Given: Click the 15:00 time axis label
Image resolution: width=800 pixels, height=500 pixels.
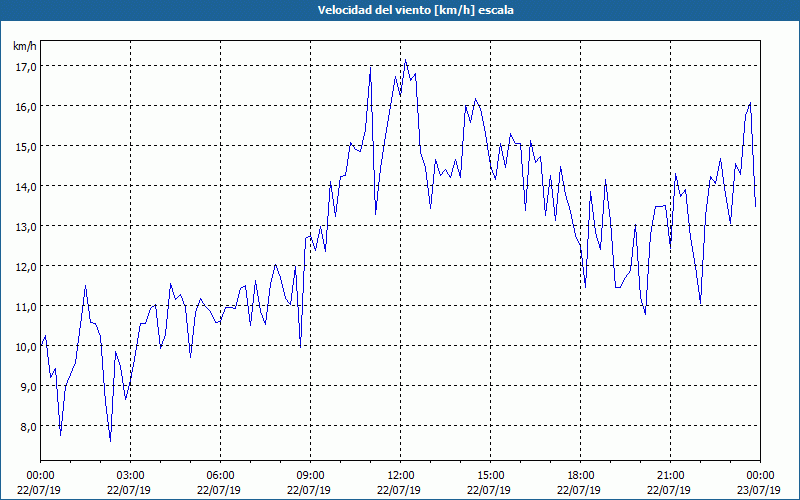Looking at the screenshot, I should (490, 476).
